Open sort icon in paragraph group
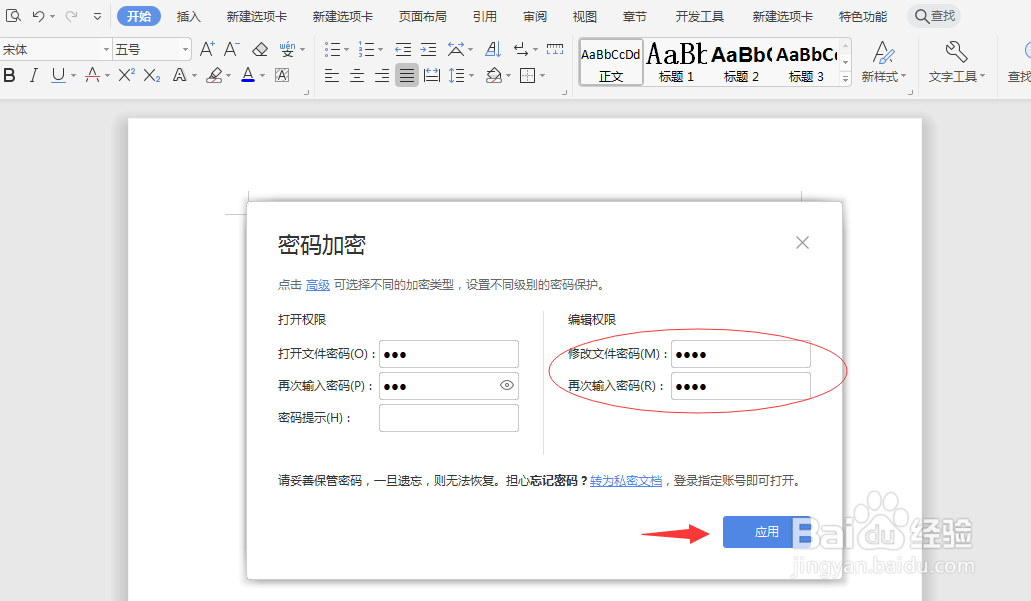Viewport: 1031px width, 601px height. (492, 49)
